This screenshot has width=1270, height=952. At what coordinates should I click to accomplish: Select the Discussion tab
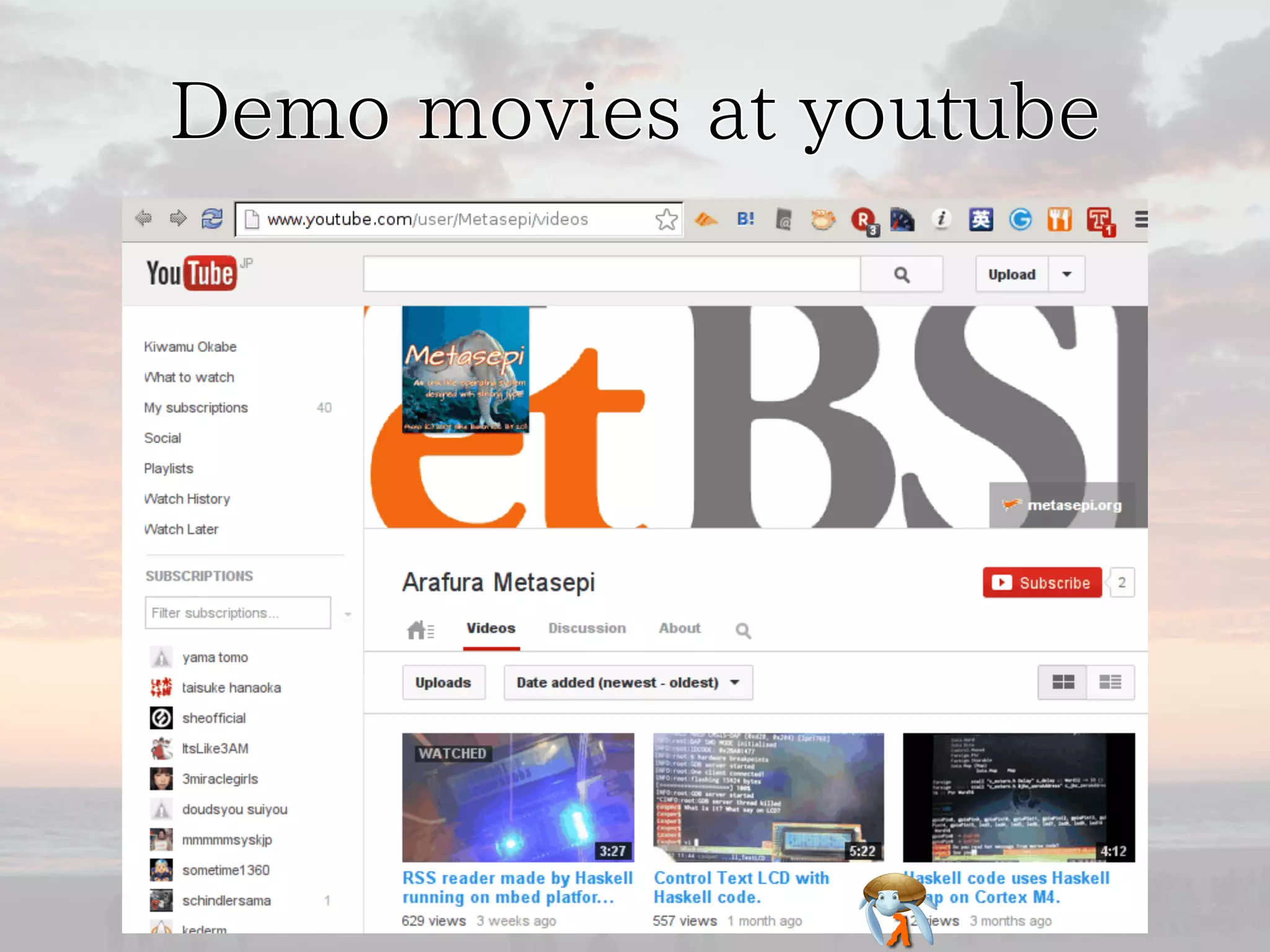click(587, 628)
